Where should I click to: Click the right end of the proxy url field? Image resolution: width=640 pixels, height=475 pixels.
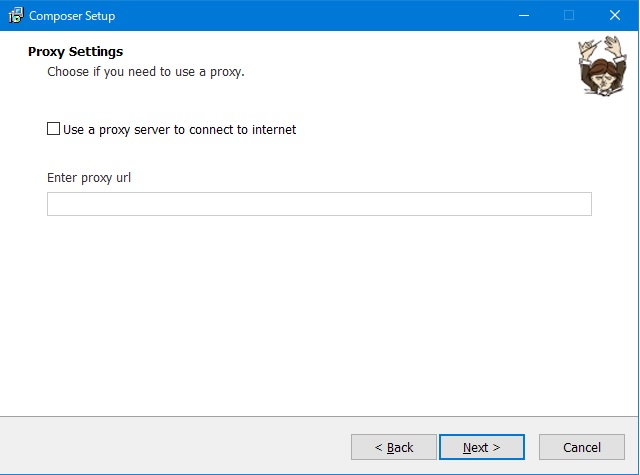(x=578, y=204)
